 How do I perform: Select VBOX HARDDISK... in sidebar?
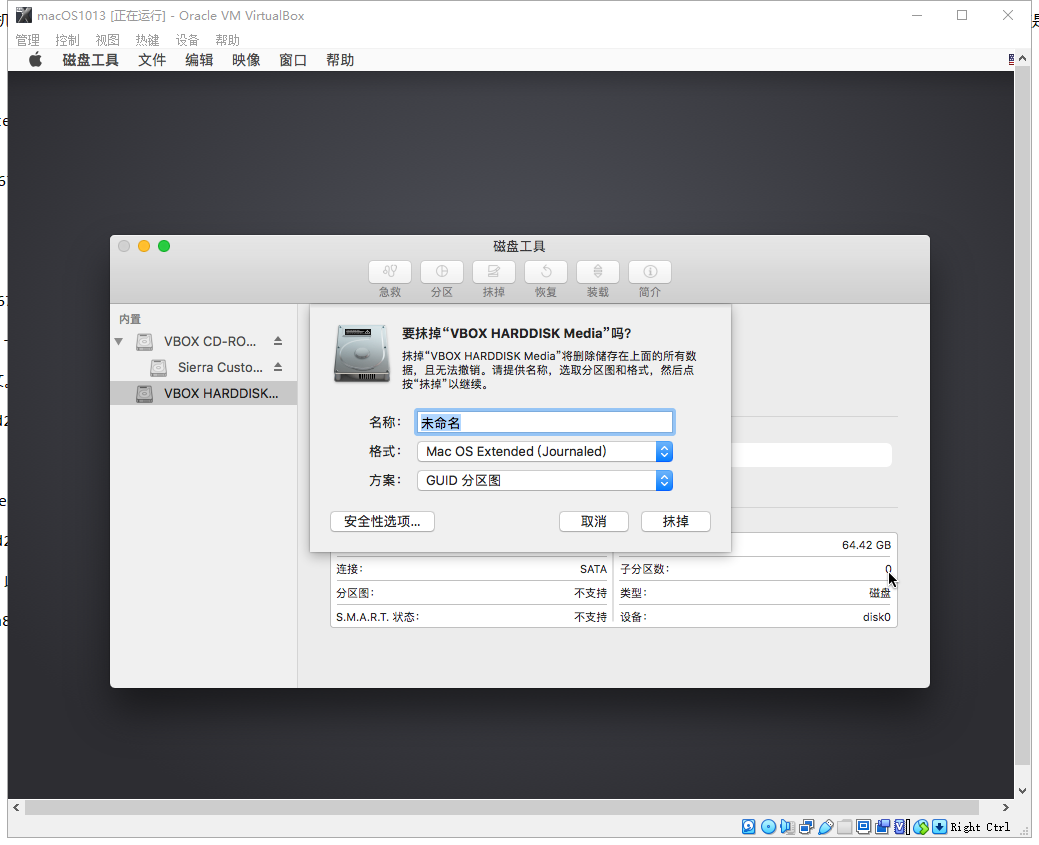coord(203,393)
